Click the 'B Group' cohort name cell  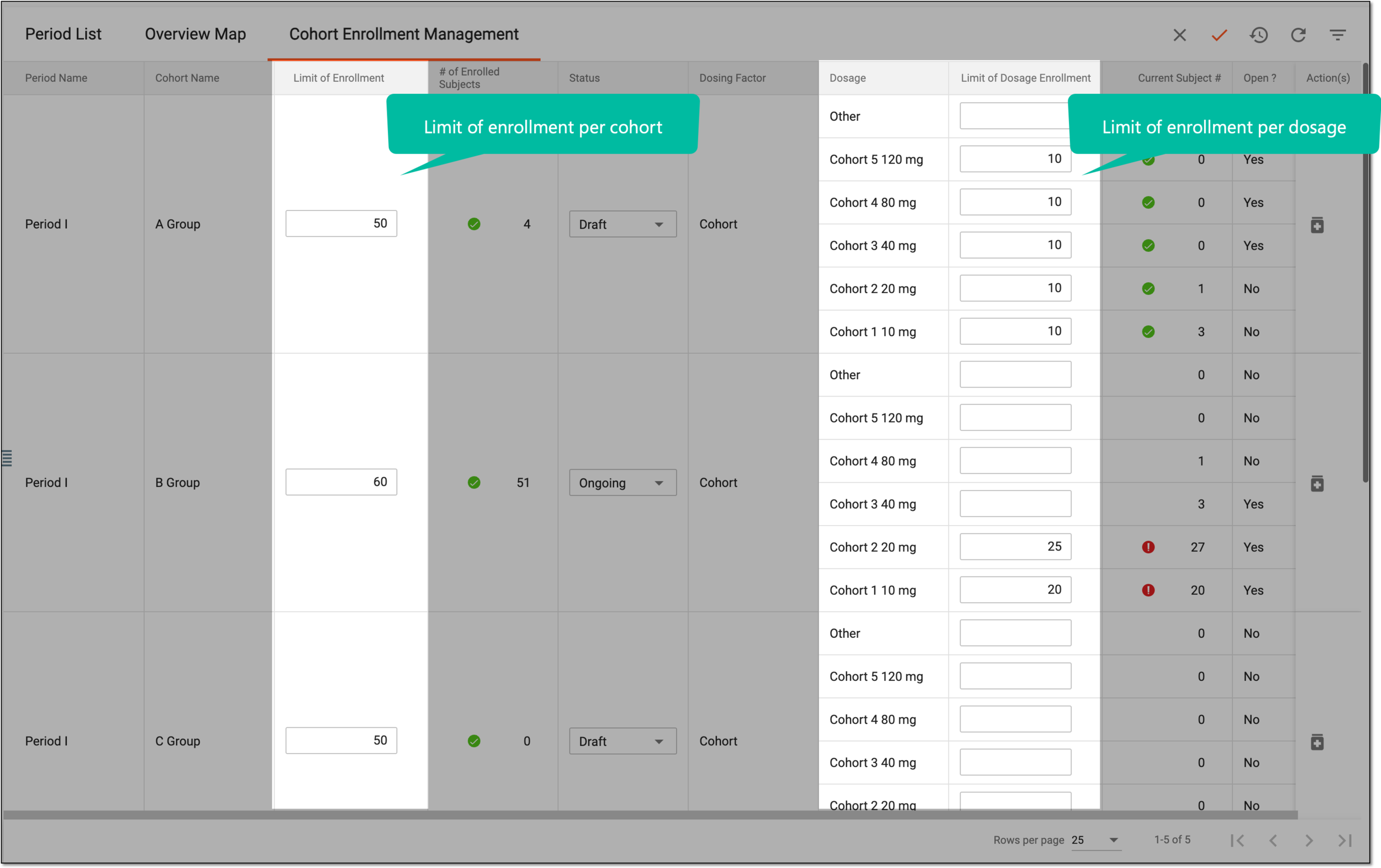177,483
